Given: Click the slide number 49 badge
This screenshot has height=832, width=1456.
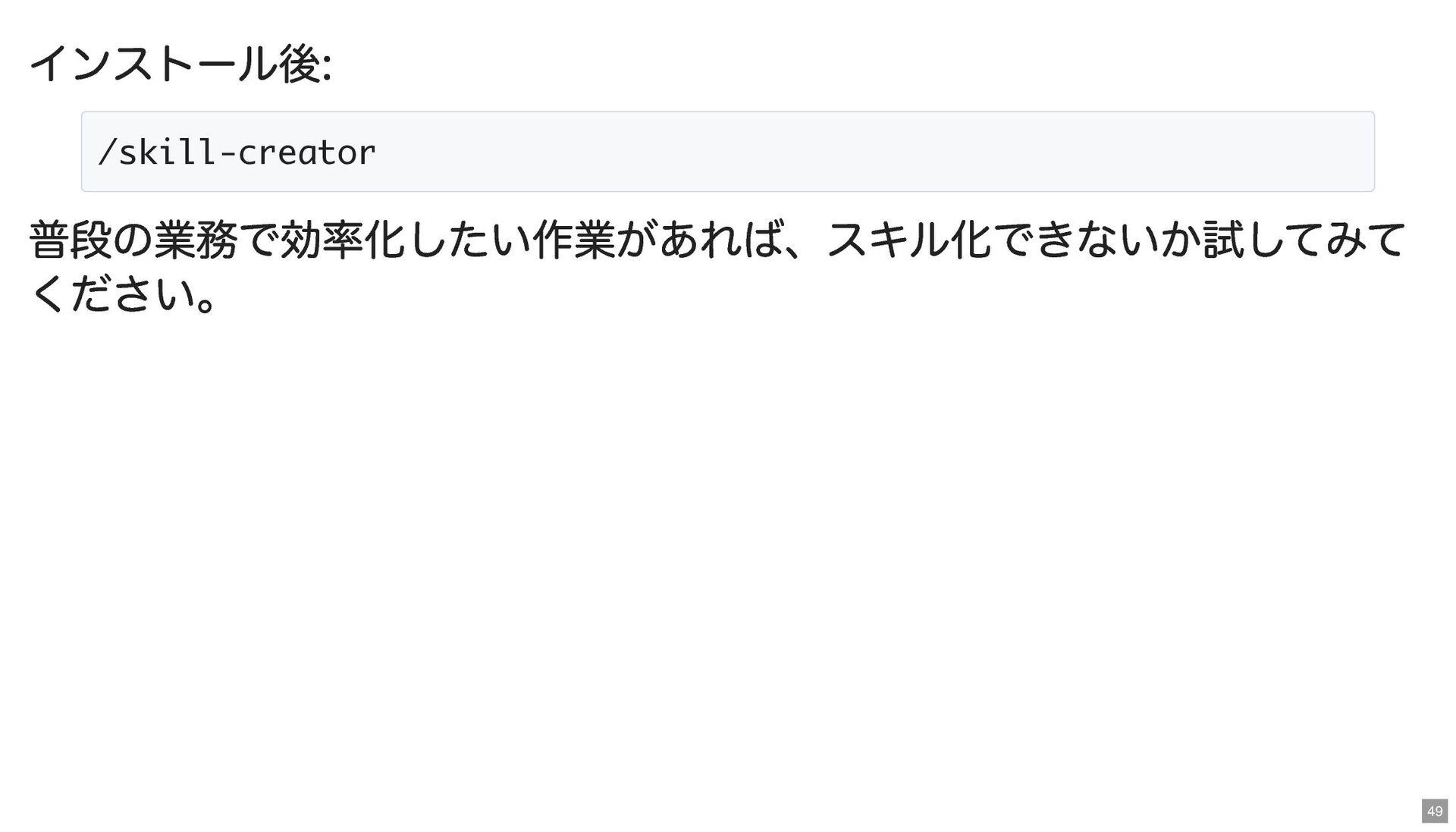Looking at the screenshot, I should 1434,811.
